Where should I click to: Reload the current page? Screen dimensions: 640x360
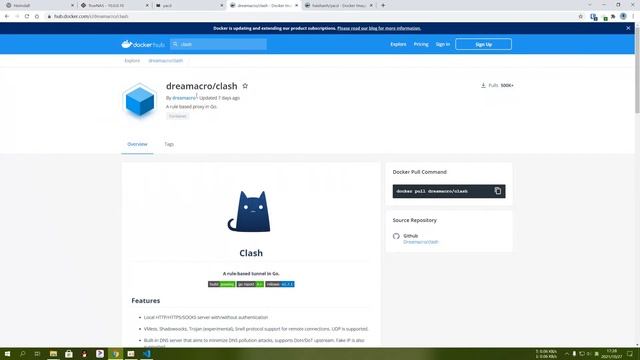tap(27, 16)
